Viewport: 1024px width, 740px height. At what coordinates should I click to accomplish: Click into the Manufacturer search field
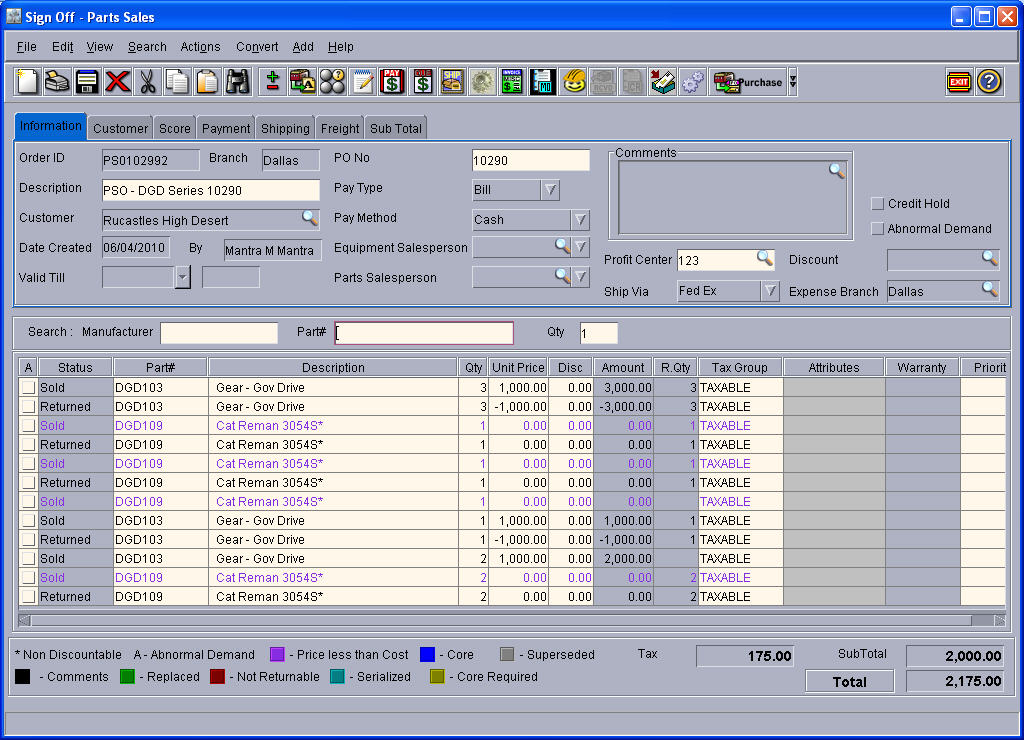pos(219,333)
